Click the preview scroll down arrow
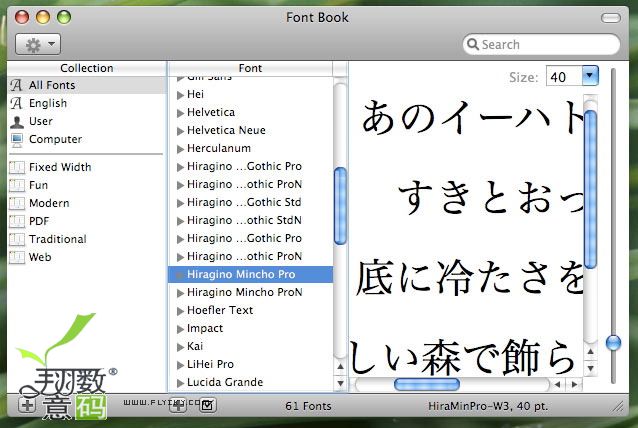 pyautogui.click(x=590, y=369)
